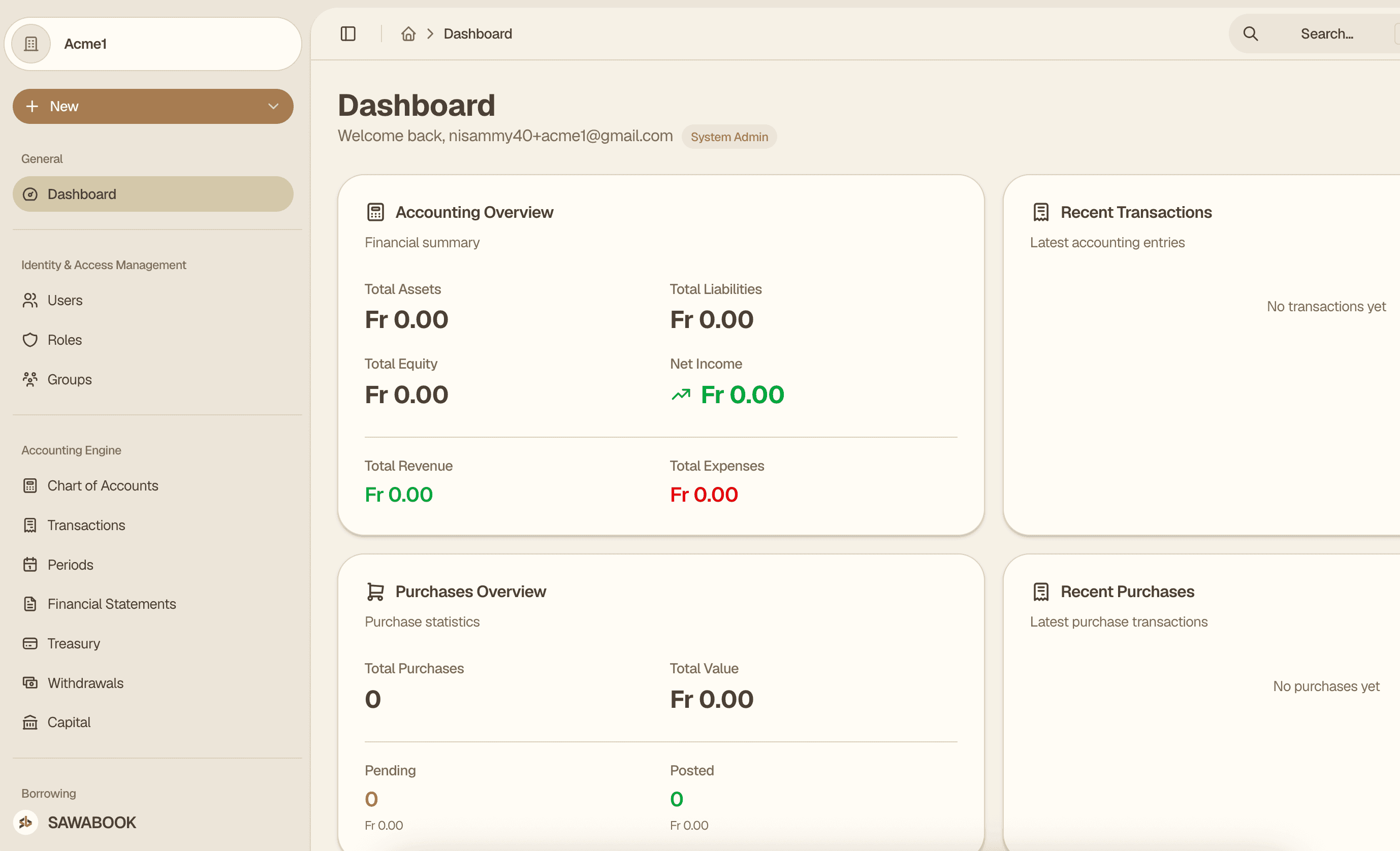The image size is (1400, 851).
Task: Open Users in the sidebar
Action: (x=153, y=301)
